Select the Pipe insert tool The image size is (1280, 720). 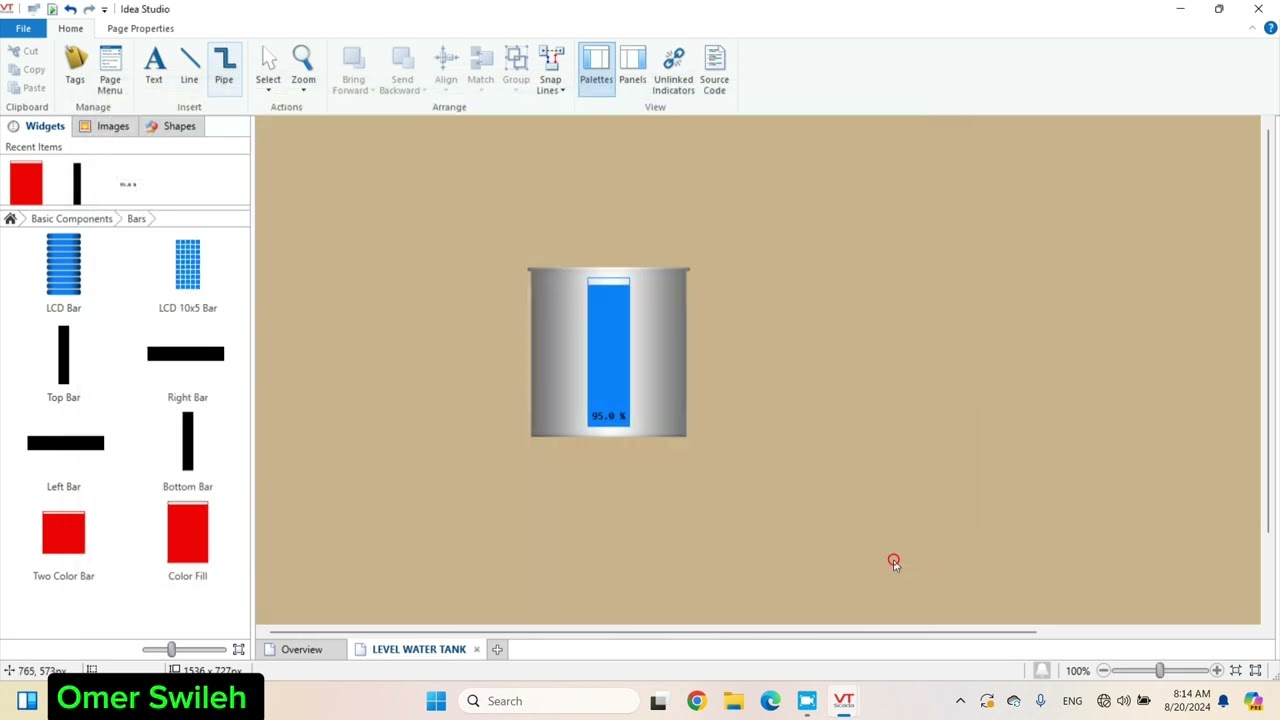(x=224, y=67)
